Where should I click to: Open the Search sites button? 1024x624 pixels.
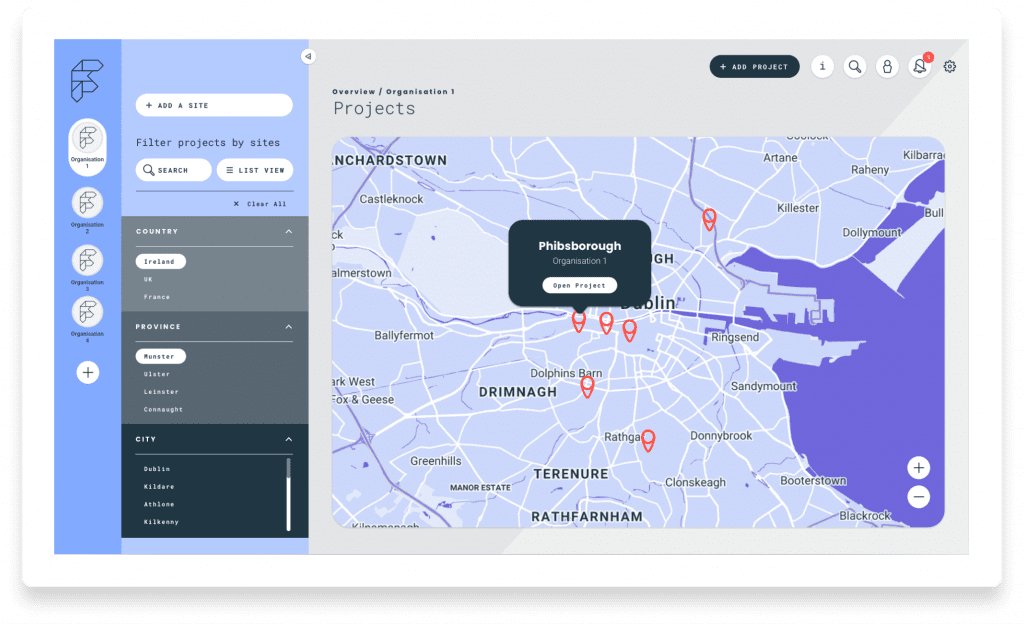[x=173, y=170]
